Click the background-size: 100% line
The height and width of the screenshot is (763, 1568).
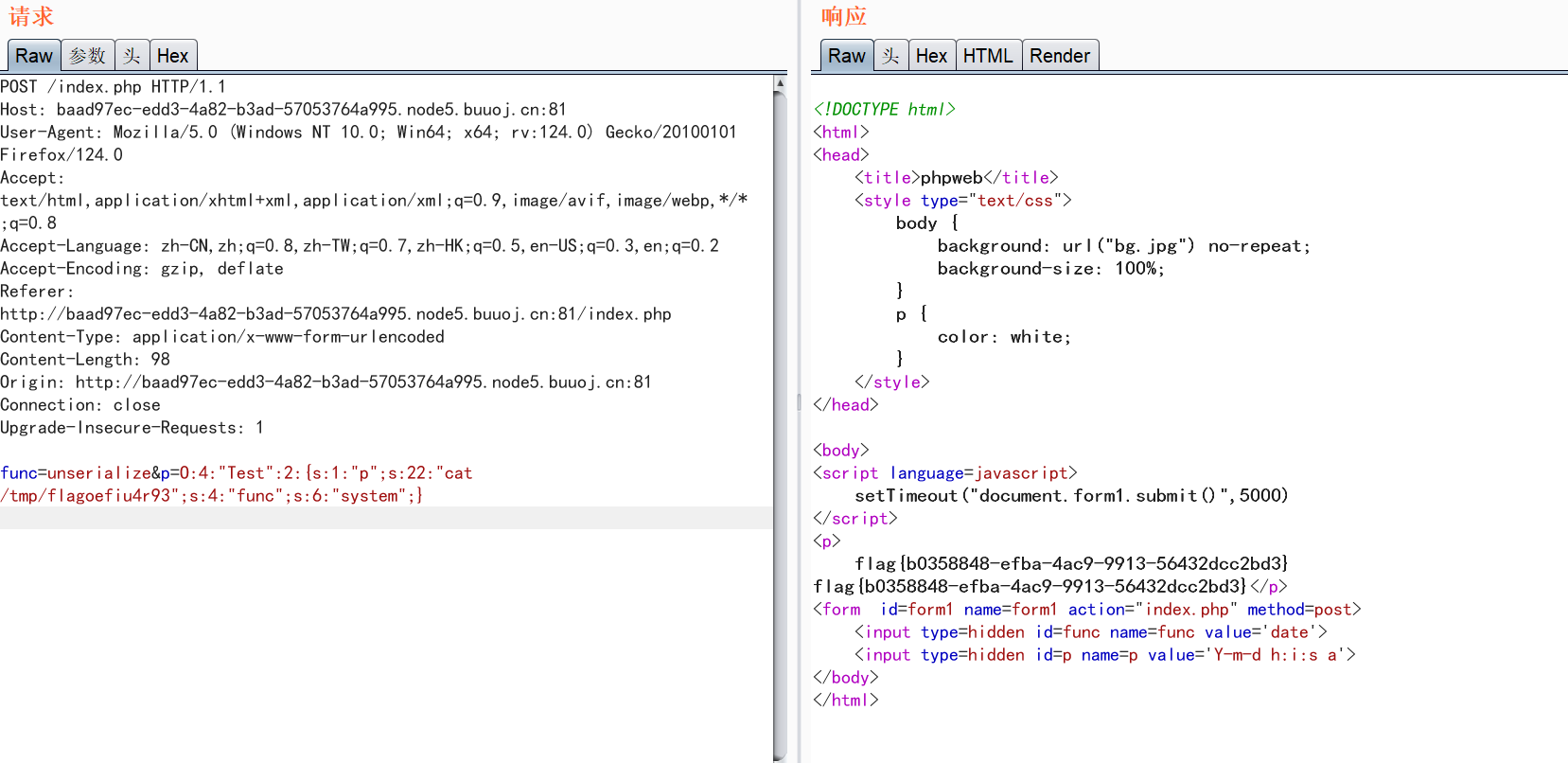[1051, 269]
